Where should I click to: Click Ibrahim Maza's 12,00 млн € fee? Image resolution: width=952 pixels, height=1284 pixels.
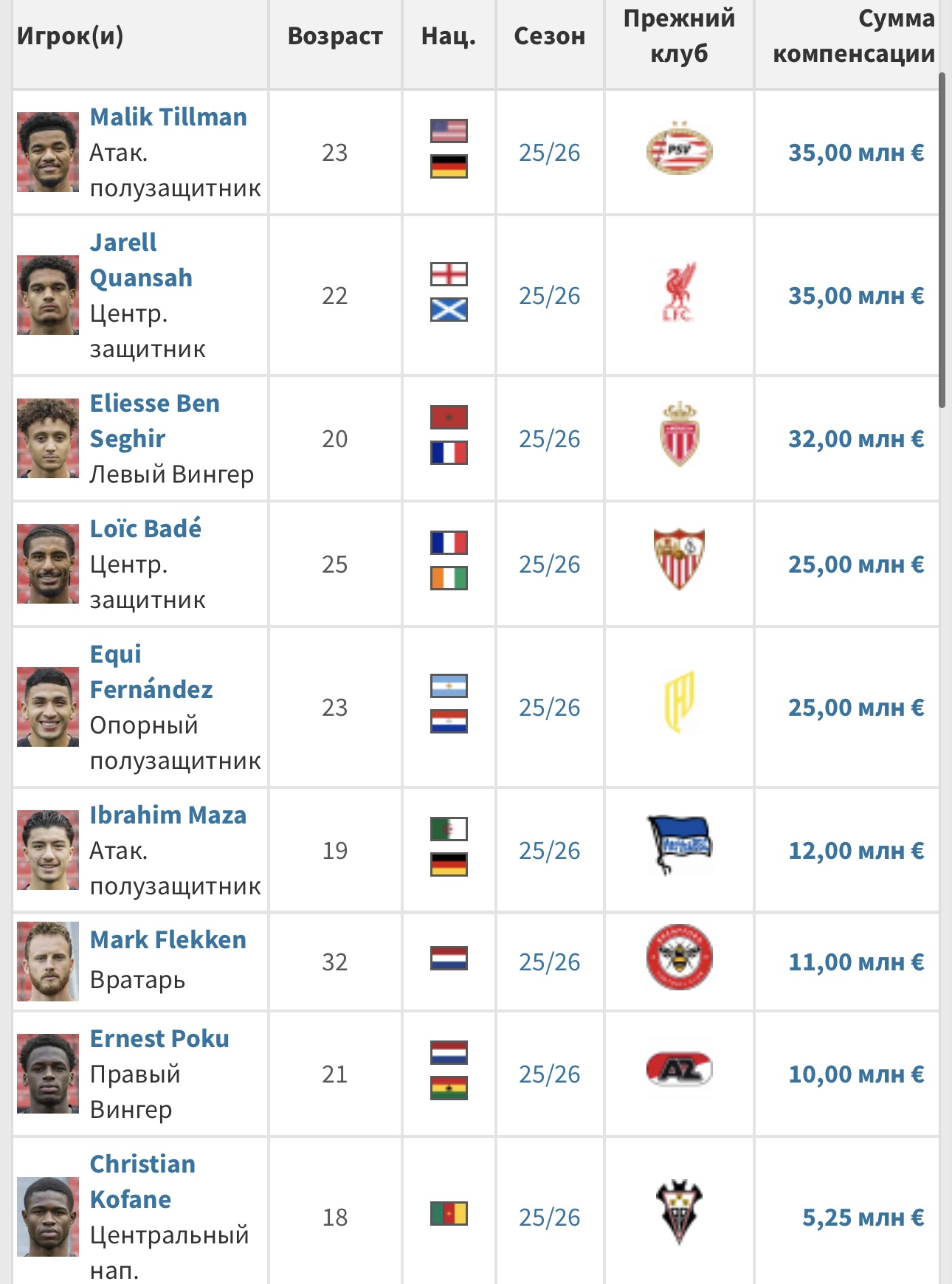tap(855, 851)
